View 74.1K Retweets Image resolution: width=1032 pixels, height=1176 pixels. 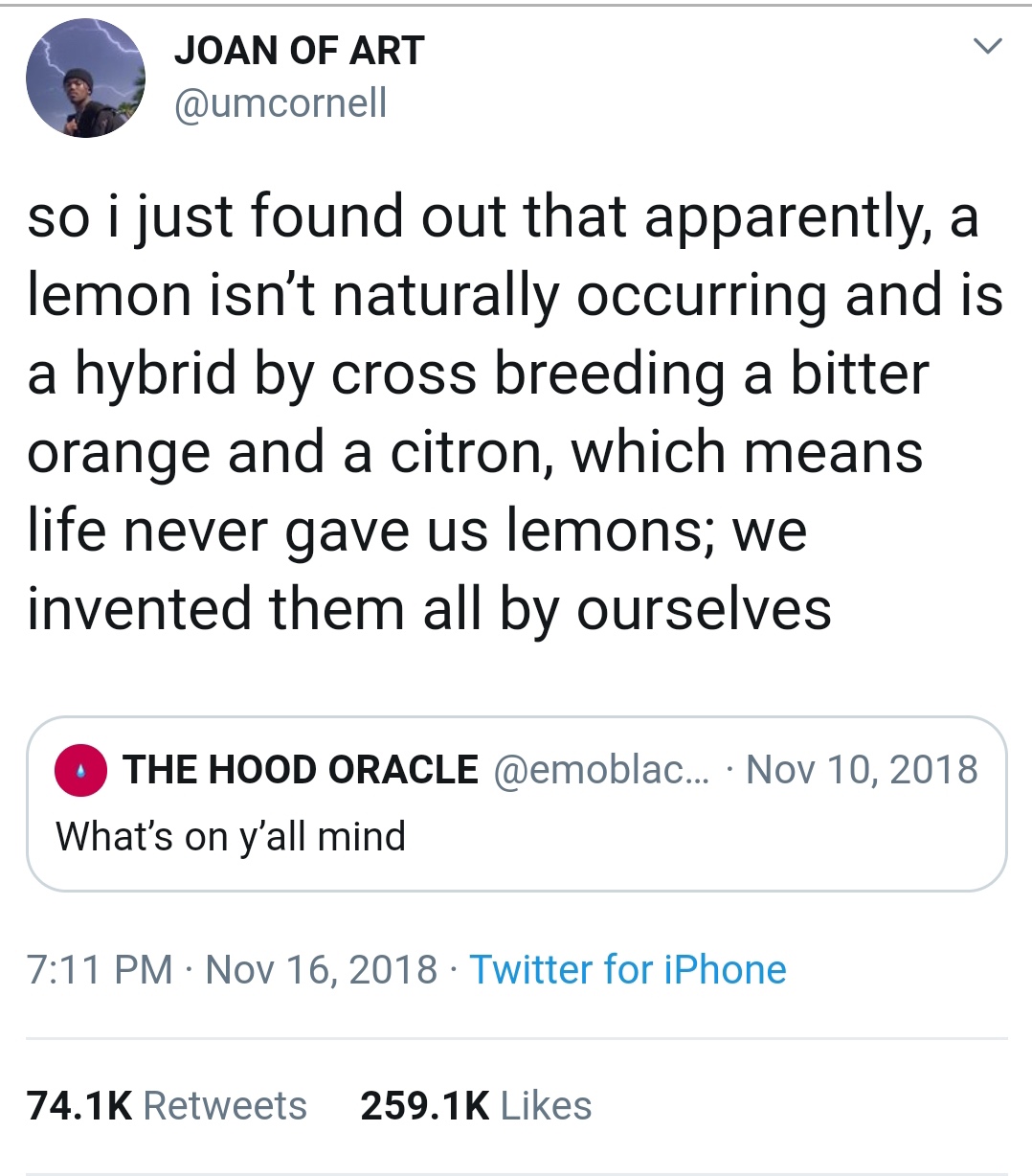[x=168, y=1106]
